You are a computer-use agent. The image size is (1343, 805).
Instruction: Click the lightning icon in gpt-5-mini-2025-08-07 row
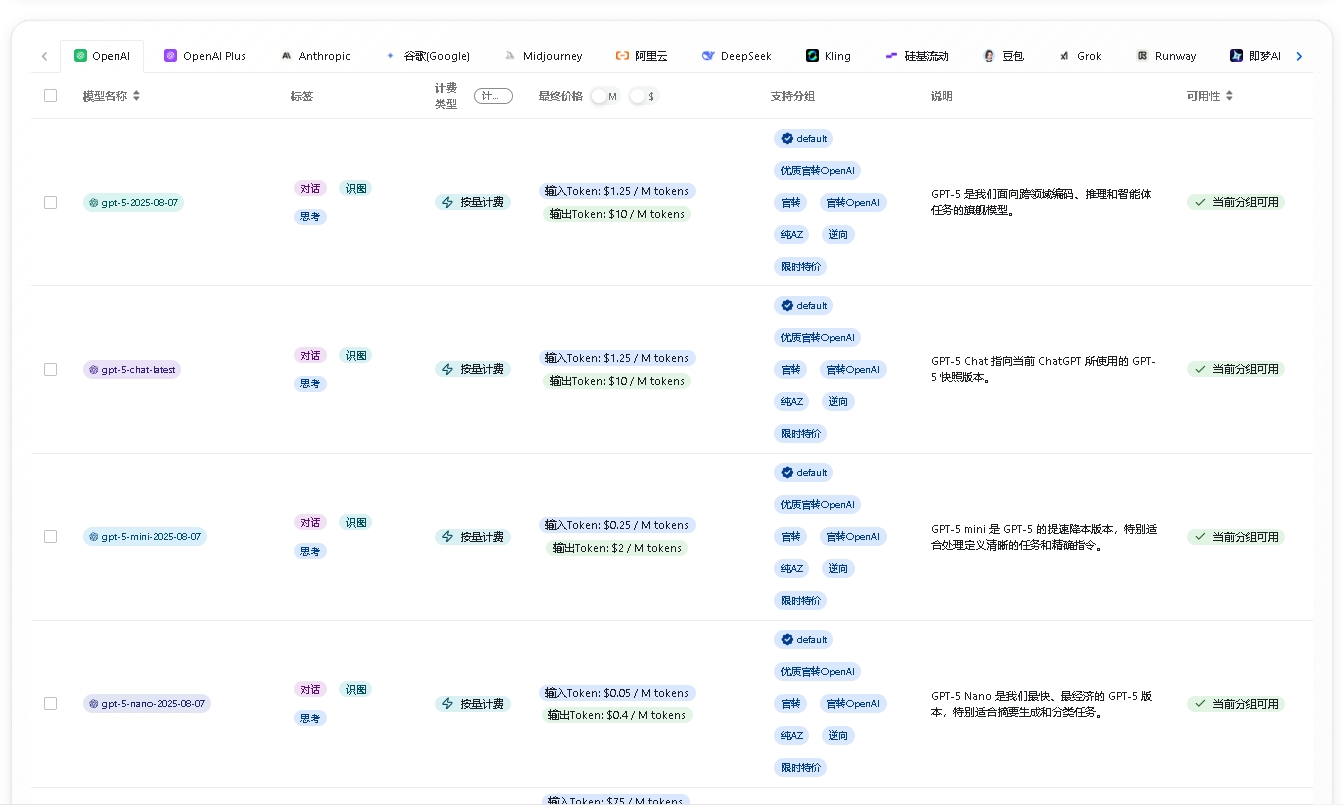click(x=448, y=537)
